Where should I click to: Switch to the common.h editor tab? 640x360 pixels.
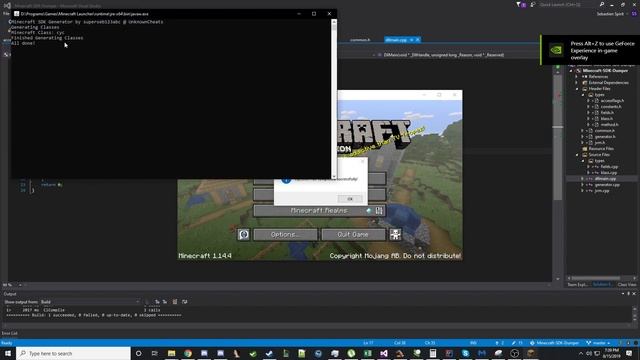tap(360, 40)
